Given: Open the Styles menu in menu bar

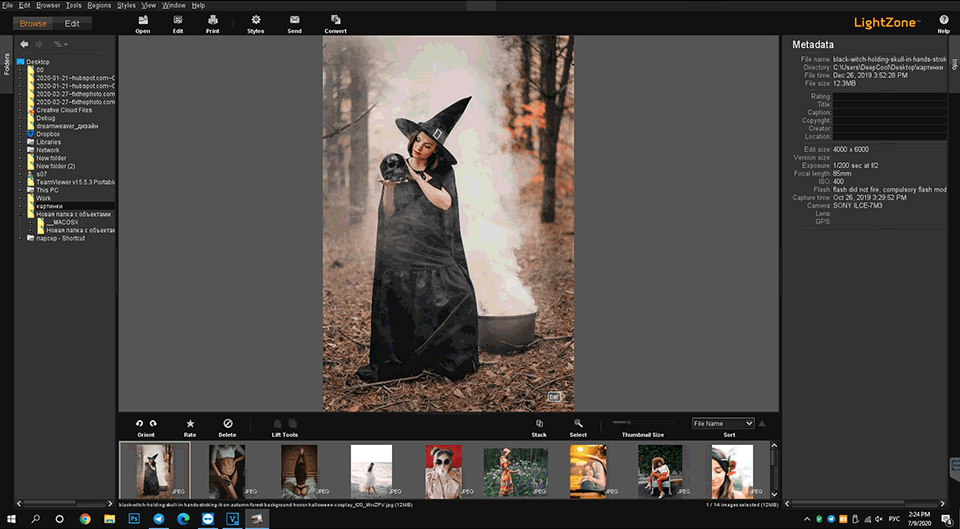Looking at the screenshot, I should click(126, 5).
